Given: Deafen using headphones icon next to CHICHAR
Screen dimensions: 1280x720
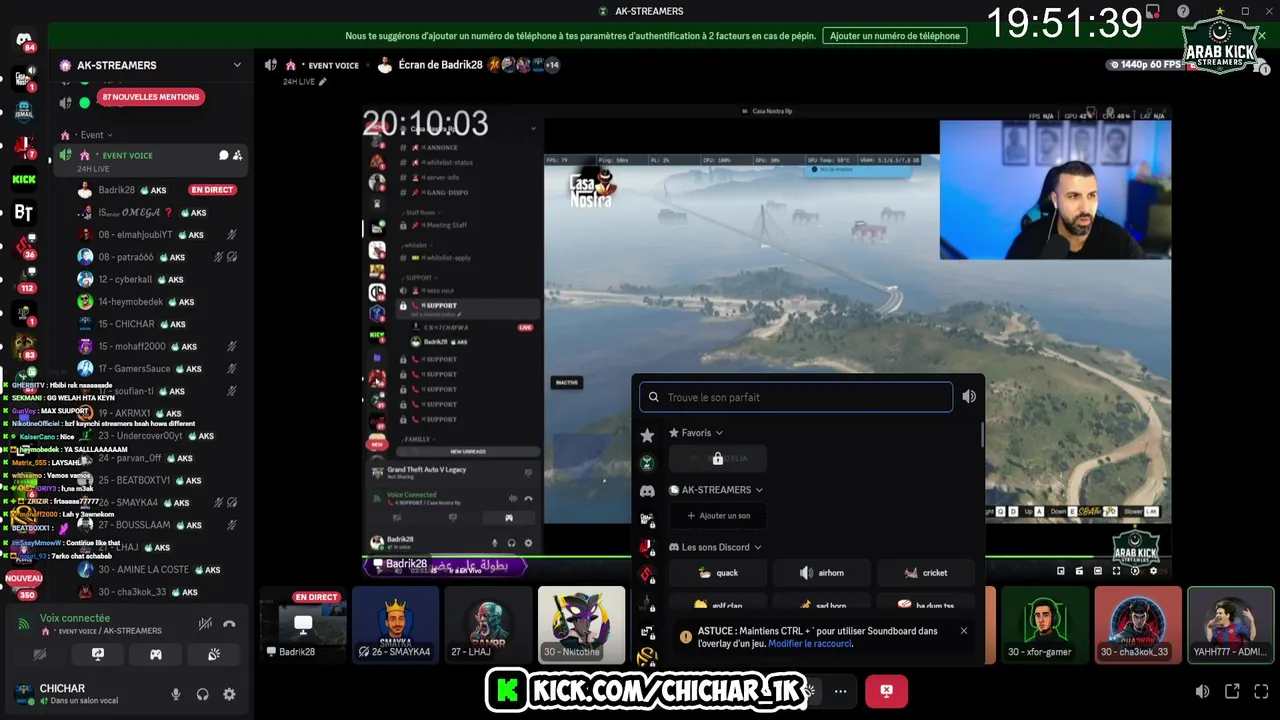Looking at the screenshot, I should (203, 694).
